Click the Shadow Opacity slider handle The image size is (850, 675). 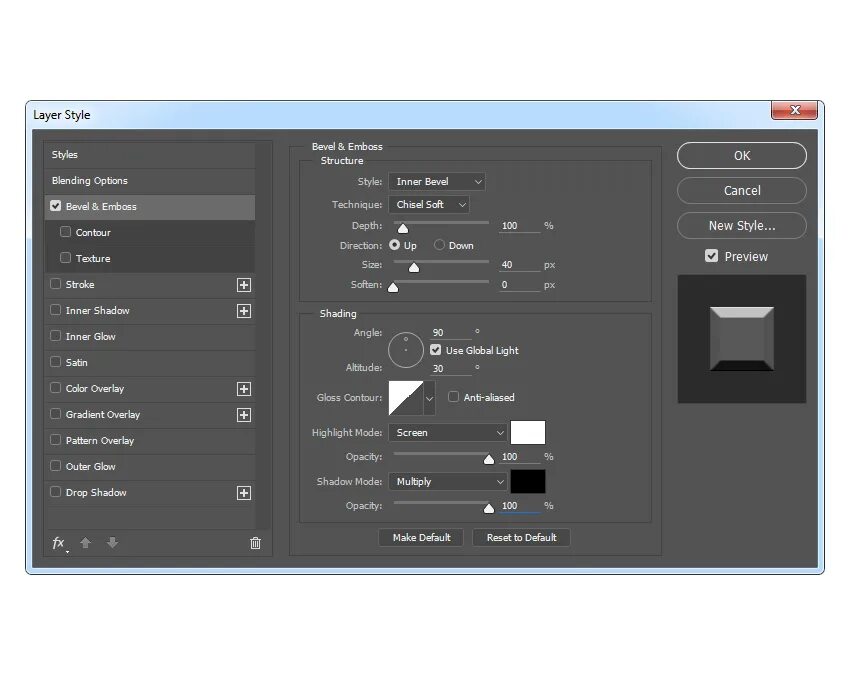pos(489,508)
